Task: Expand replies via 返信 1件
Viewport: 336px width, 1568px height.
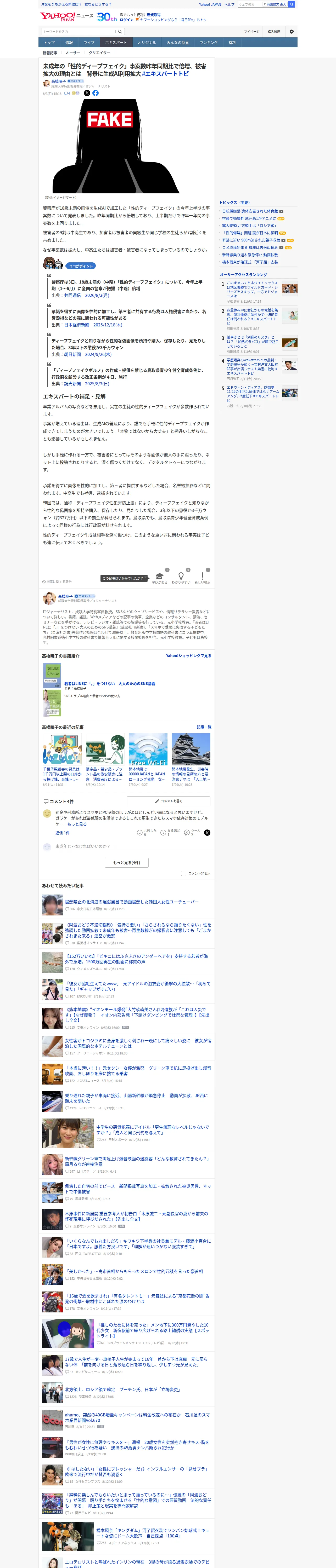Action: 62,833
